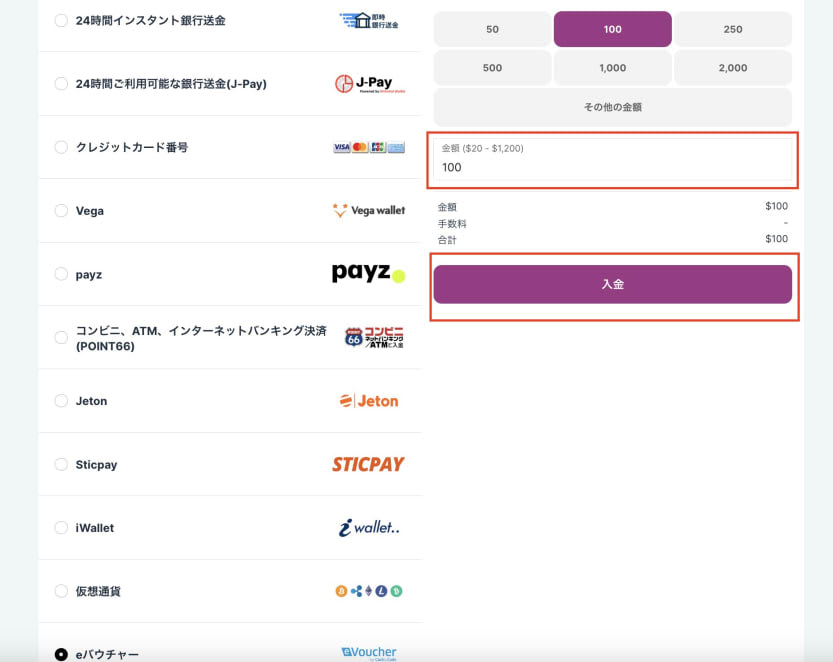The height and width of the screenshot is (662, 833).
Task: Click the American Express card logo
Action: coord(396,147)
